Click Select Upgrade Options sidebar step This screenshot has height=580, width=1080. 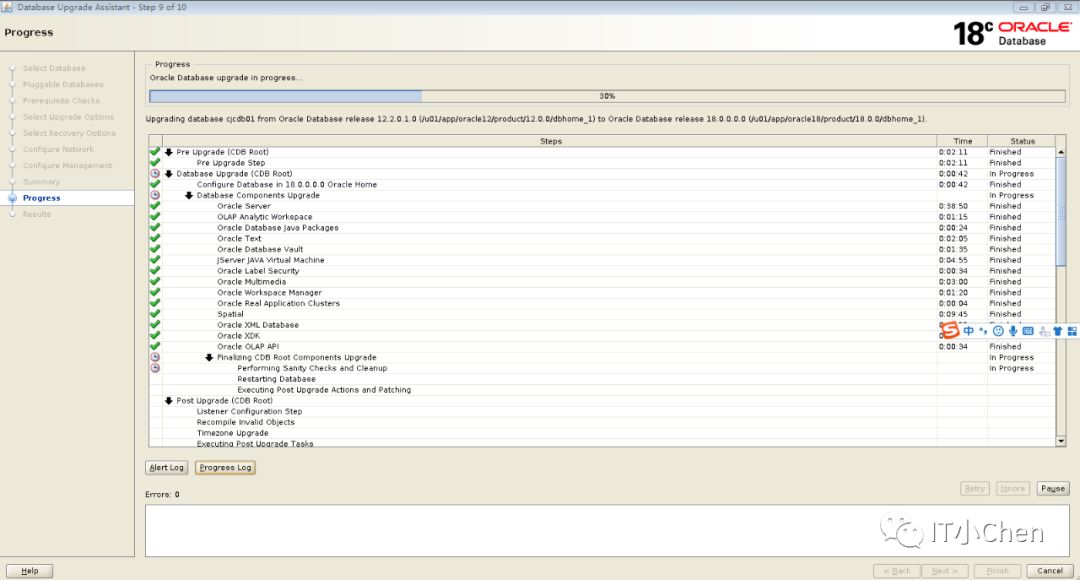(x=68, y=117)
